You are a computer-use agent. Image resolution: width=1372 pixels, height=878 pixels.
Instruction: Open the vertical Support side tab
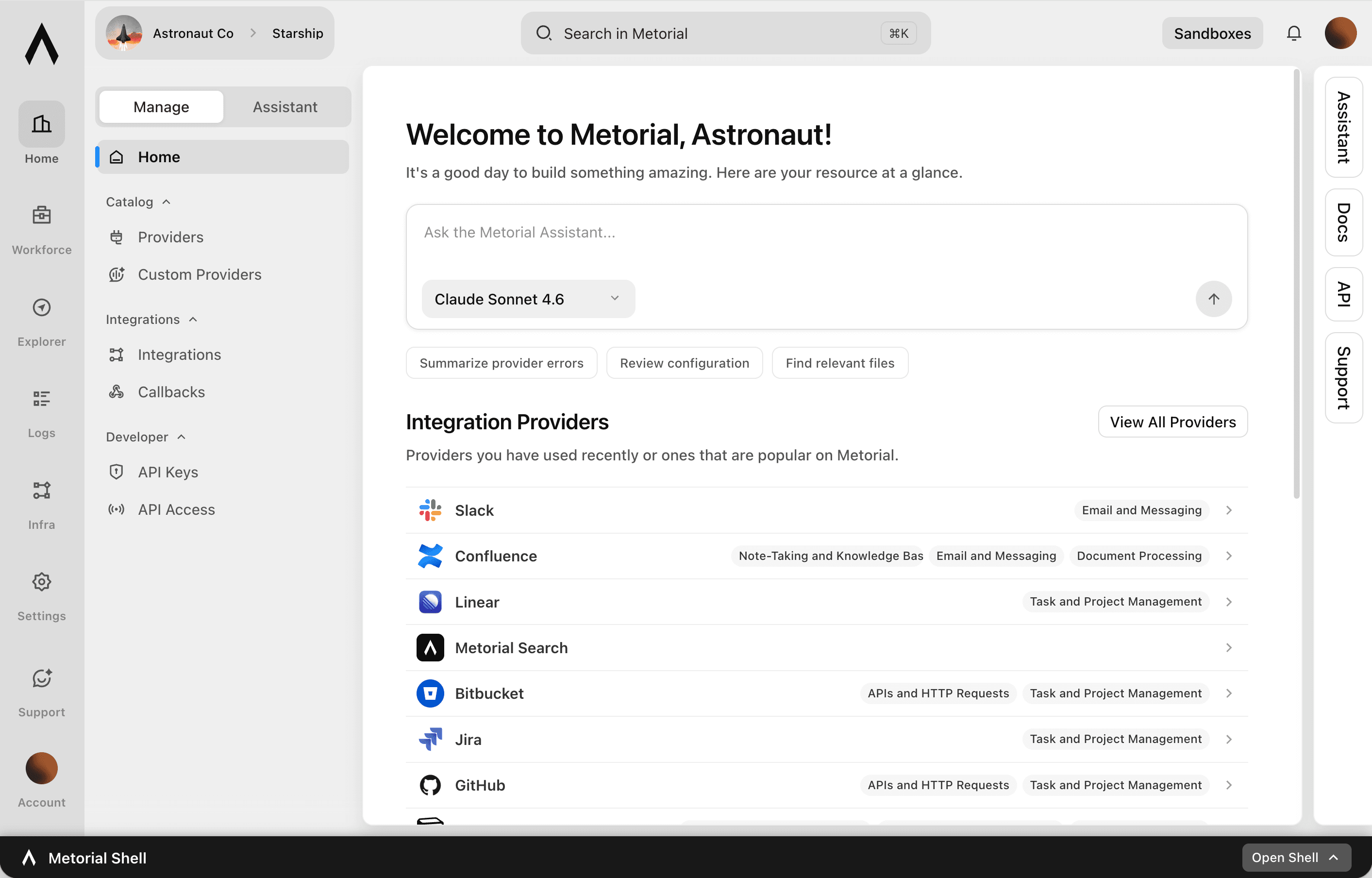(x=1343, y=378)
